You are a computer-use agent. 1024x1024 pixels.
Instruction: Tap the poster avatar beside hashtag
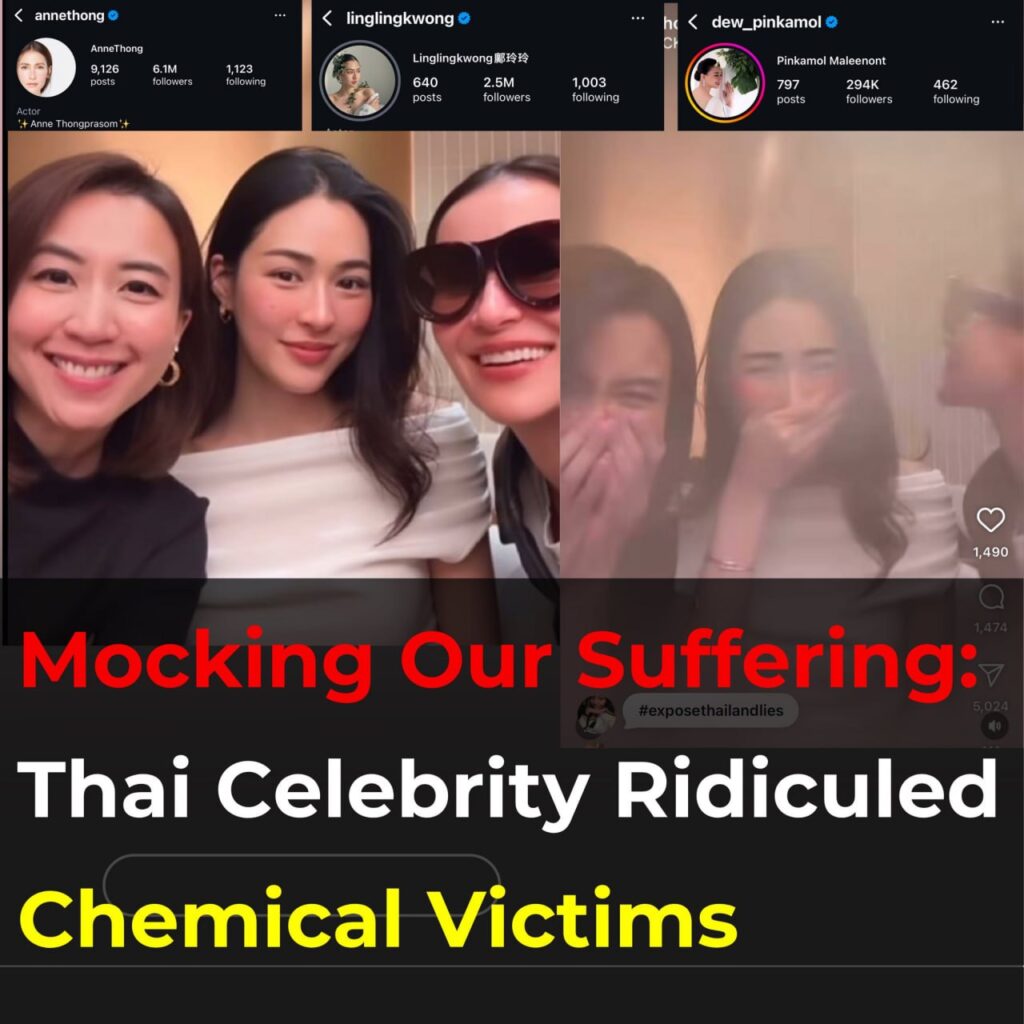coord(596,716)
